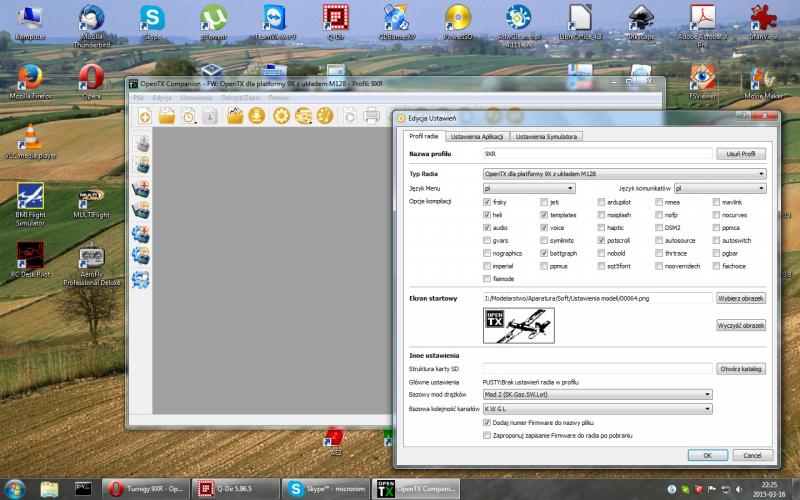Click the download firmware arrow icon
Image resolution: width=800 pixels, height=500 pixels.
[x=258, y=116]
